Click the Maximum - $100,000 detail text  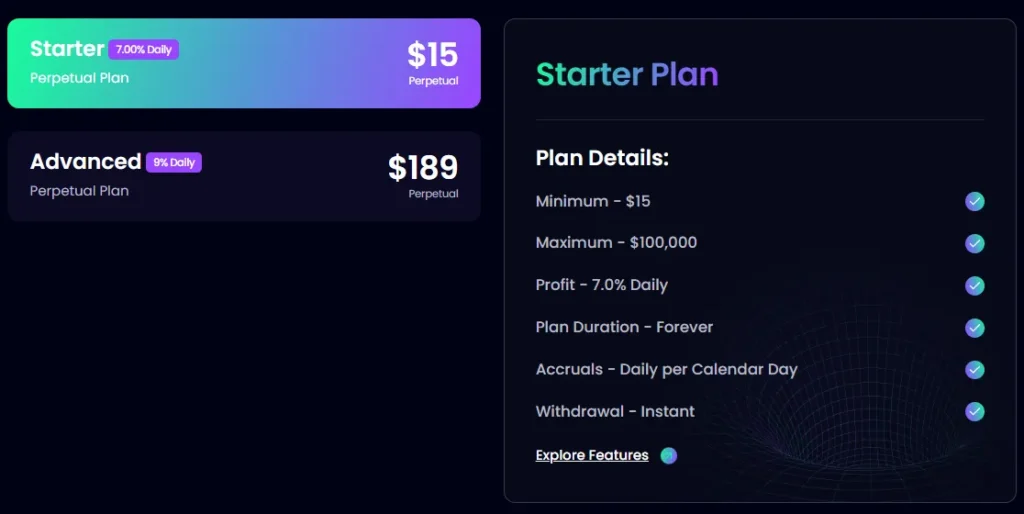pos(616,243)
